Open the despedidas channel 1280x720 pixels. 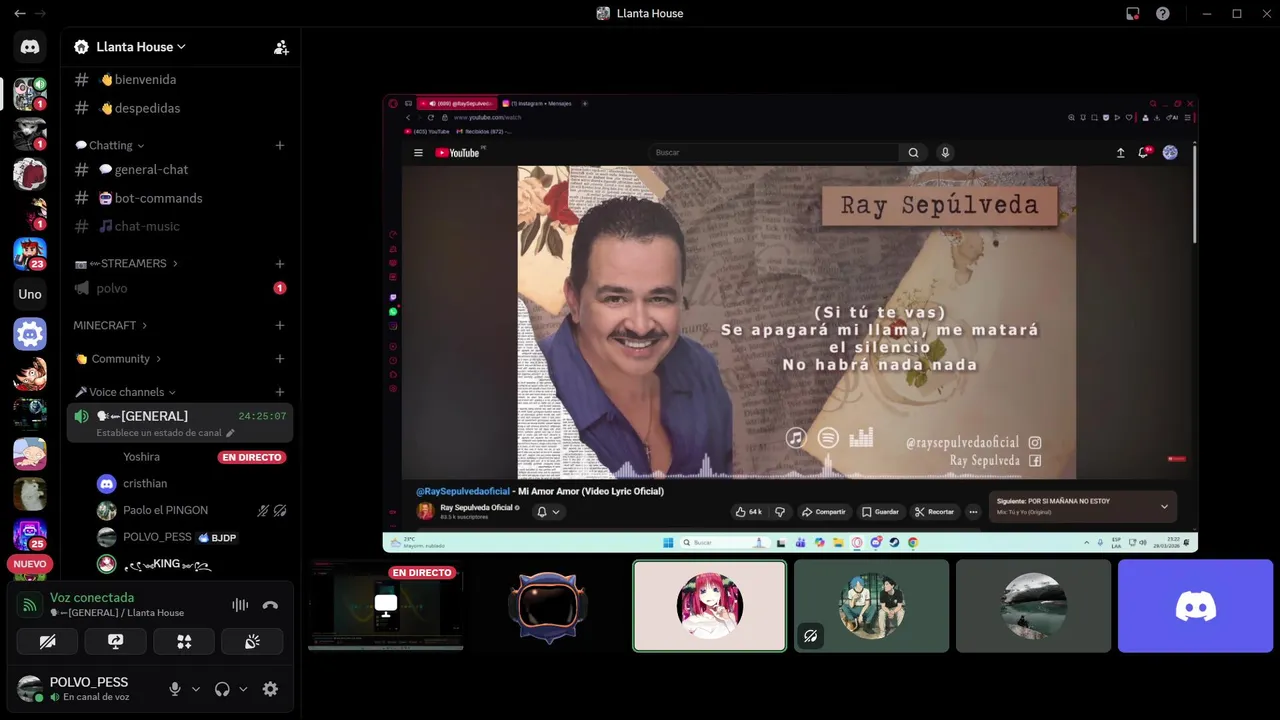tap(180, 108)
